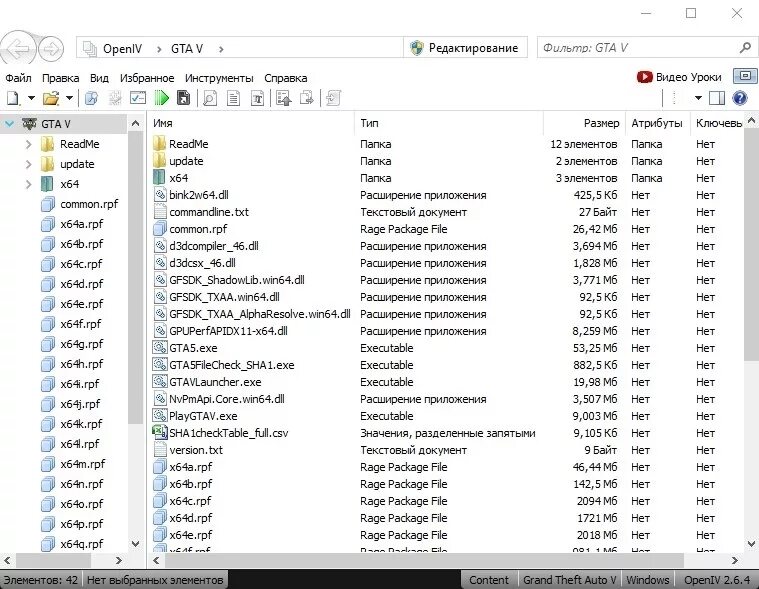Viewport: 759px width, 589px height.
Task: Click the pages with right-arrow export icon
Action: (307, 98)
